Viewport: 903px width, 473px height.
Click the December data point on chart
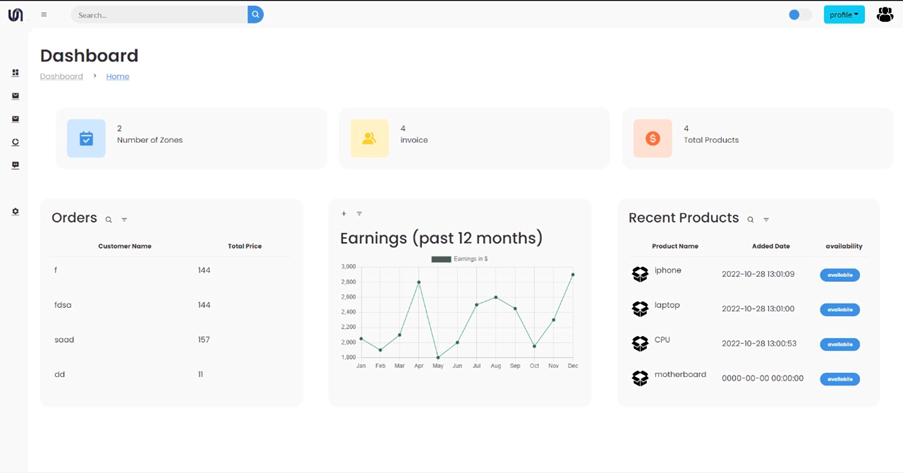[x=573, y=275]
